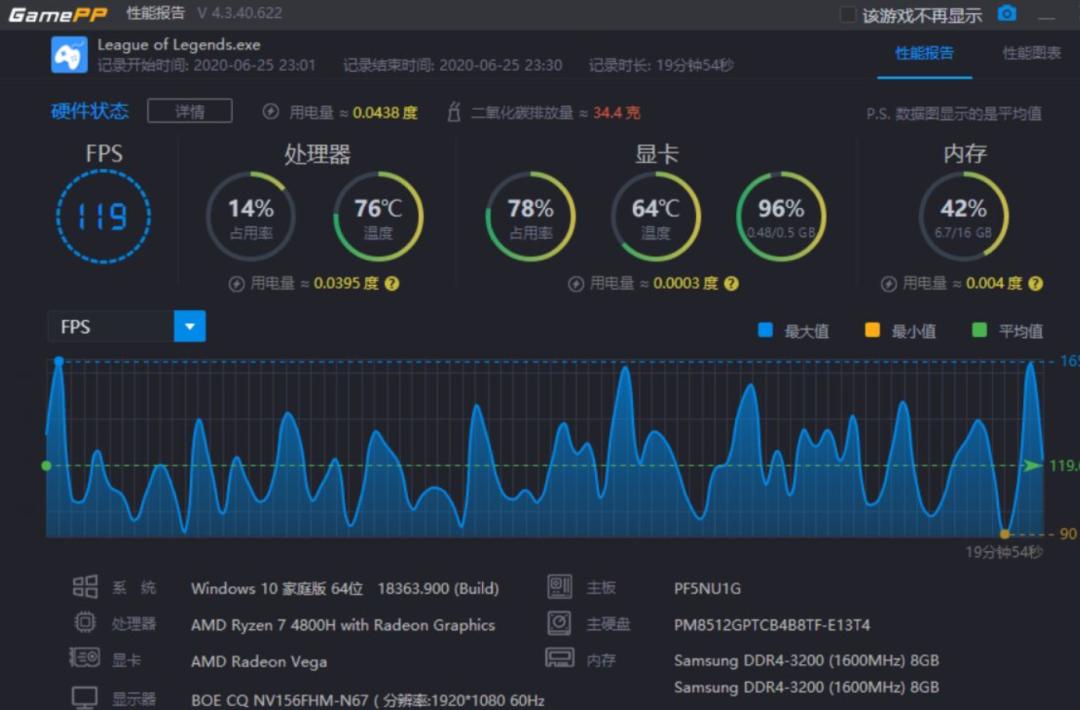Viewport: 1080px width, 710px height.
Task: Click the 性能报告 label in title bar
Action: pyautogui.click(x=156, y=12)
